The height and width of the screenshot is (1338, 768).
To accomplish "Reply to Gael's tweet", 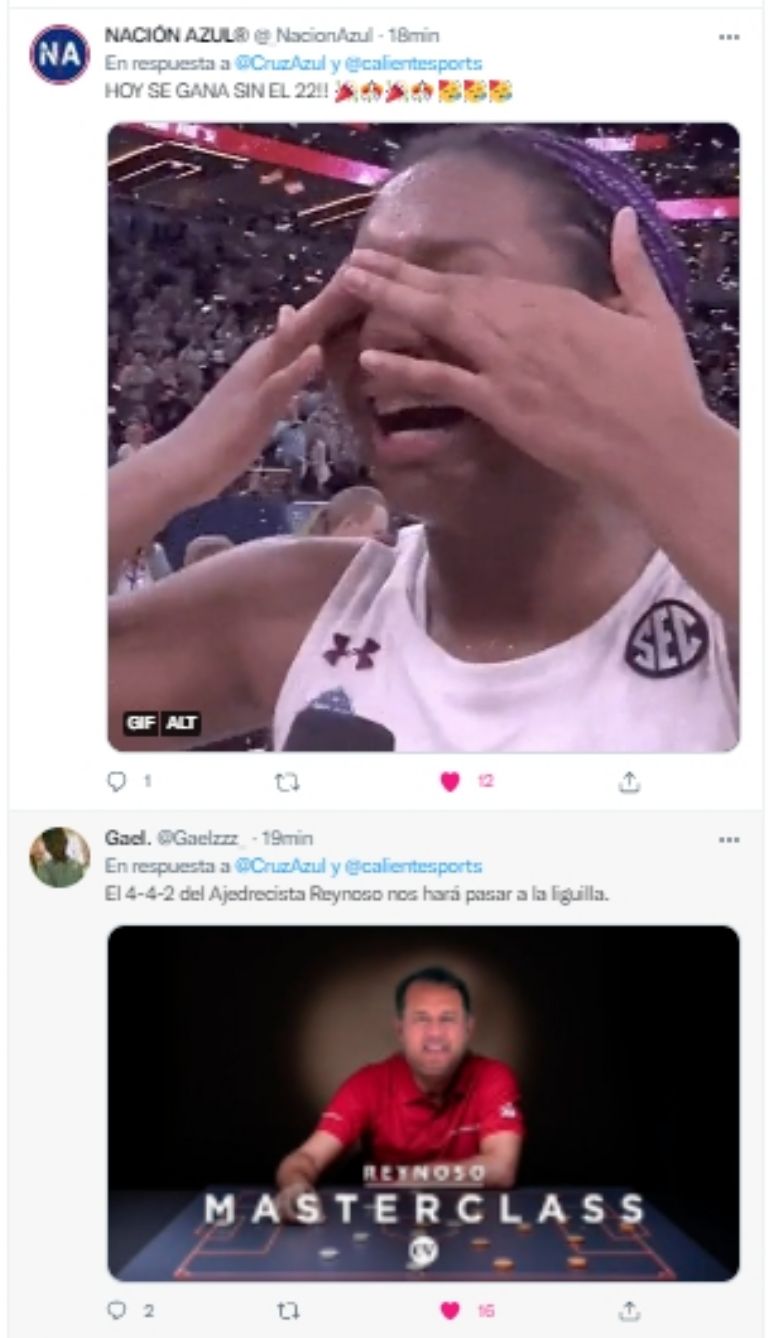I will click(x=119, y=1309).
